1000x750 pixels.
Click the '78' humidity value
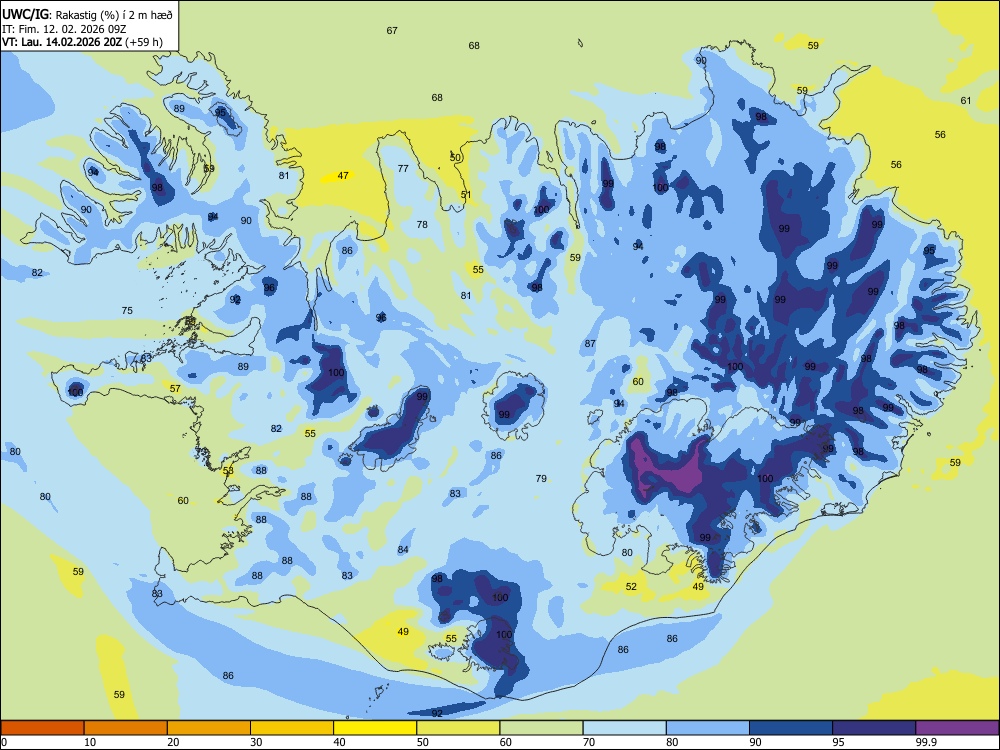point(422,224)
